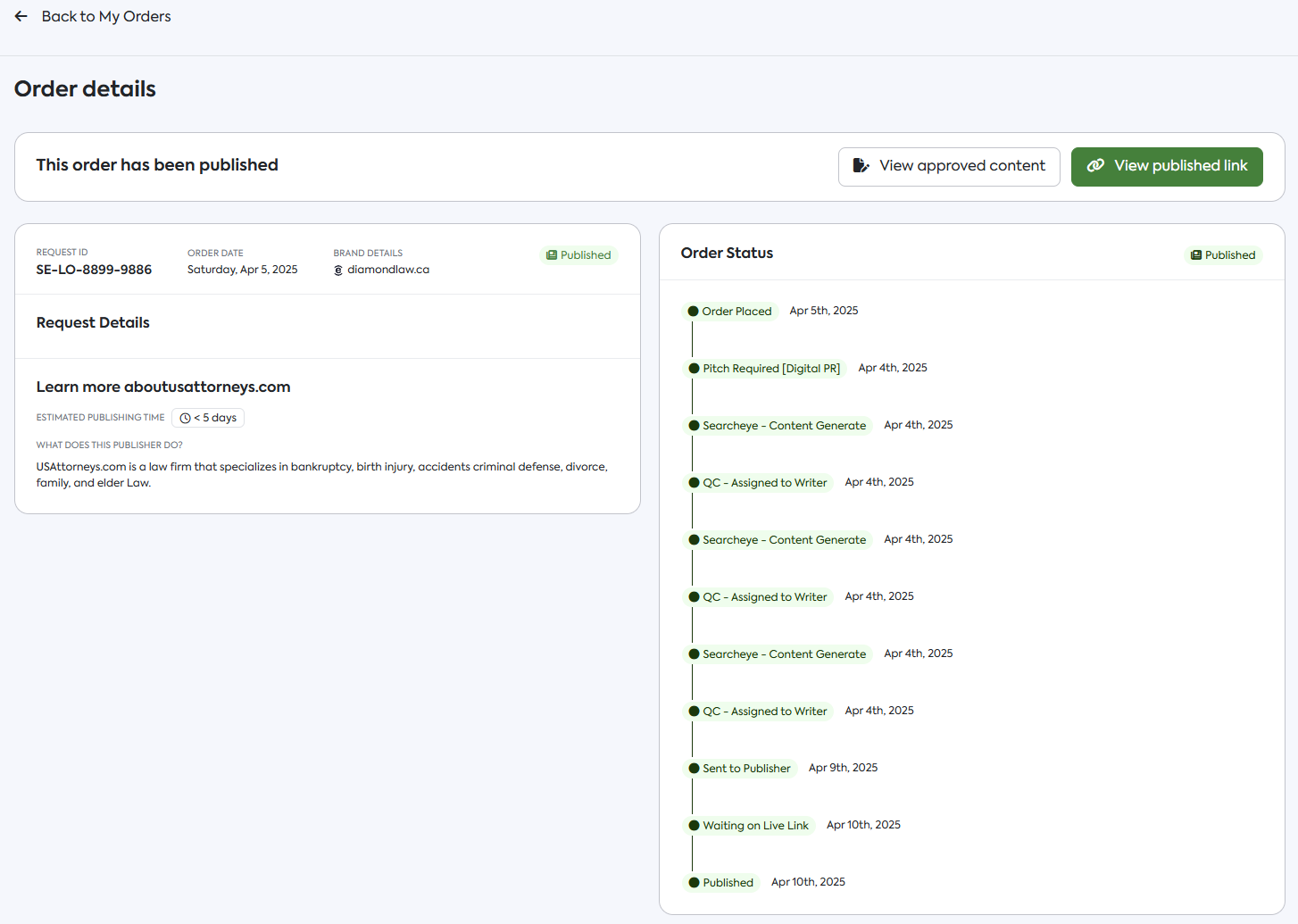Open the View approved content button

(949, 166)
